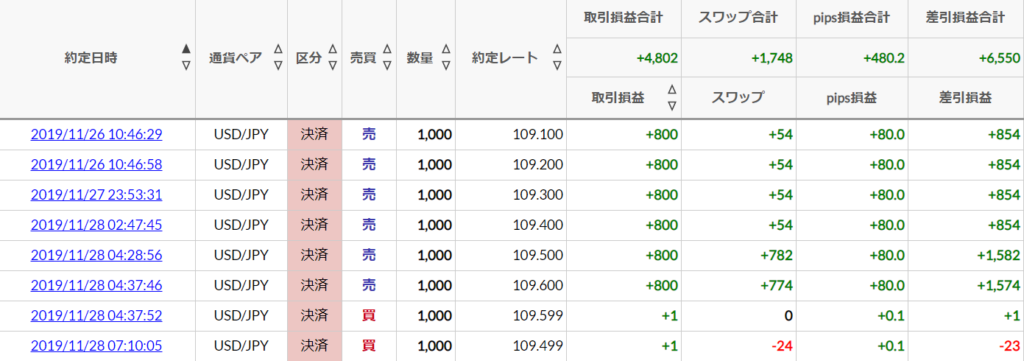Click the negative swap value -24

point(782,345)
